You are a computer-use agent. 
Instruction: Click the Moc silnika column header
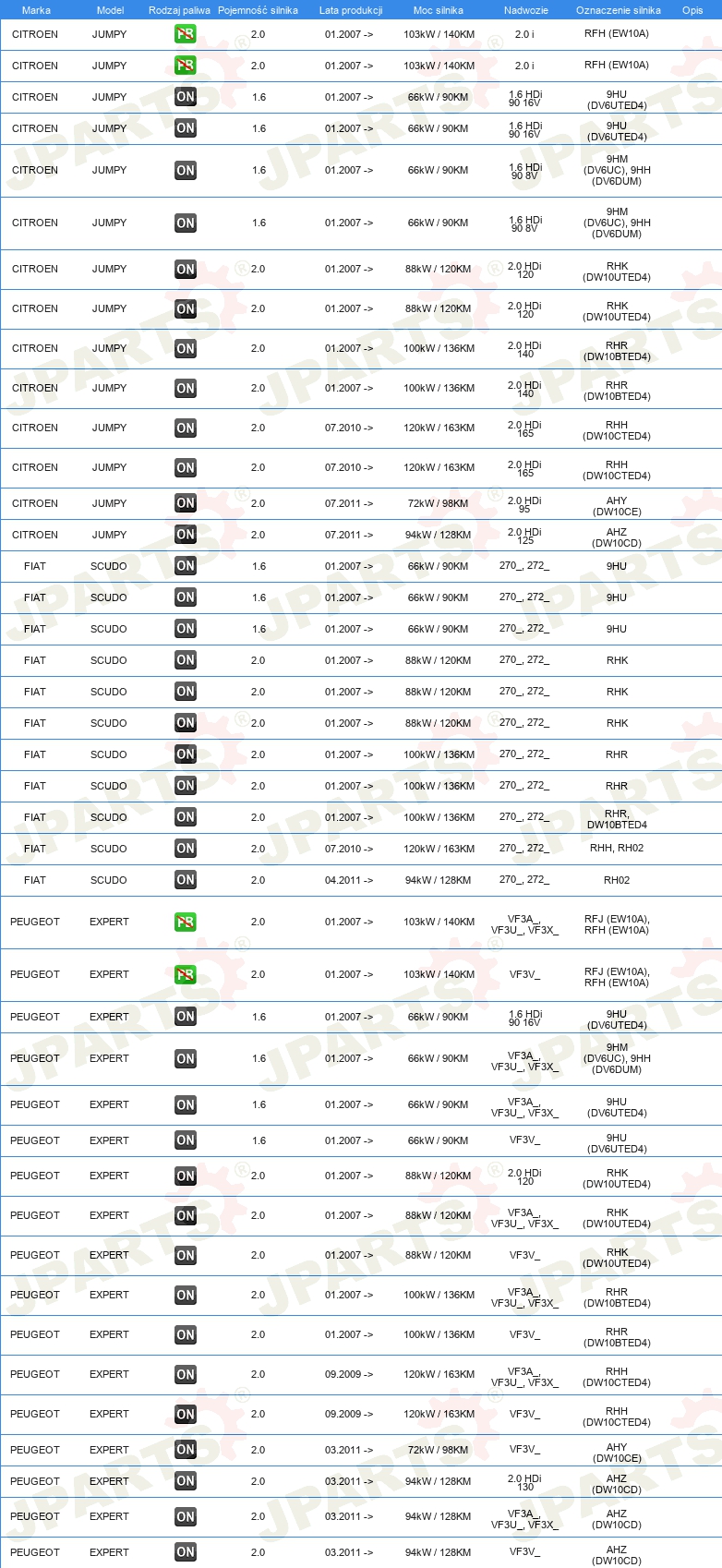point(439,10)
